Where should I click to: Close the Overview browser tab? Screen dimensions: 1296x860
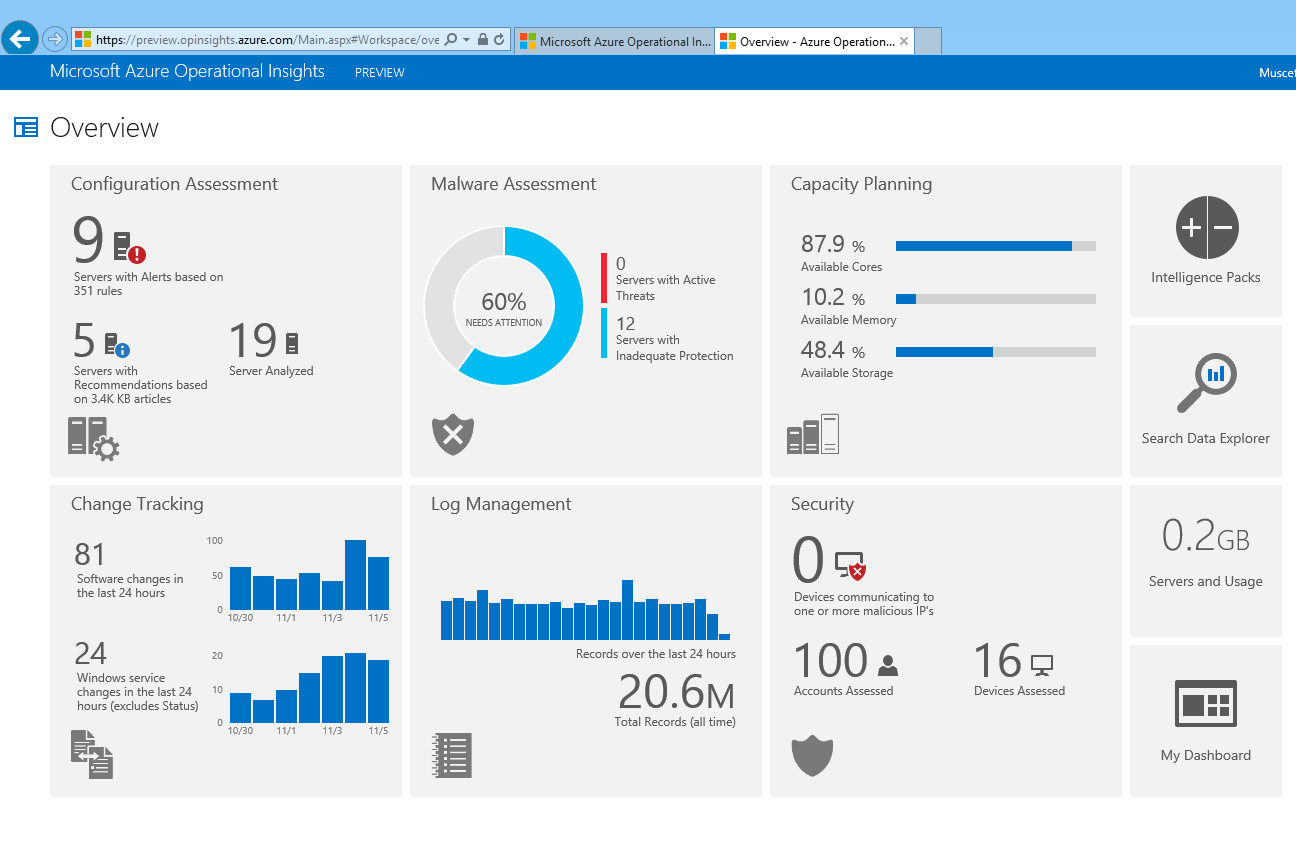click(x=904, y=42)
